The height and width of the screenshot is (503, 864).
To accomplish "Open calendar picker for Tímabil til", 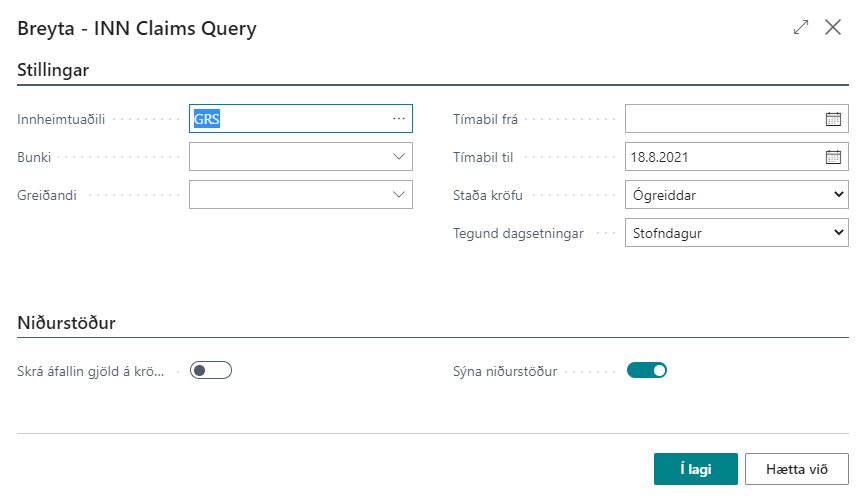I will [833, 157].
